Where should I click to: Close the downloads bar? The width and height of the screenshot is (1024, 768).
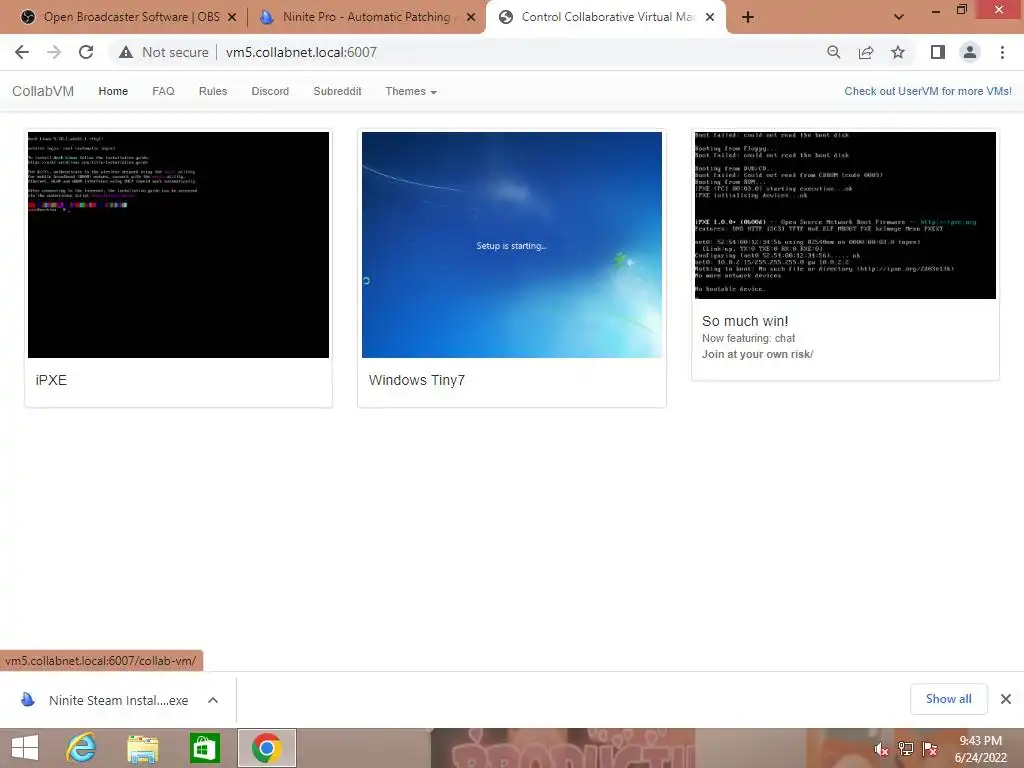[1006, 699]
